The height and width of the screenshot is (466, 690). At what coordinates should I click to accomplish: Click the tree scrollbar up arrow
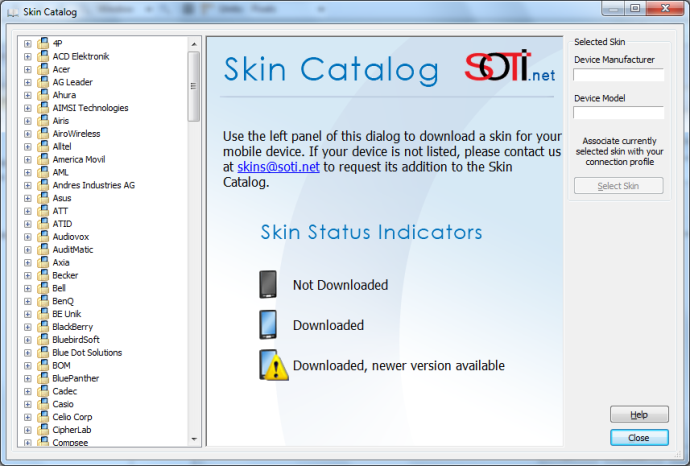194,44
